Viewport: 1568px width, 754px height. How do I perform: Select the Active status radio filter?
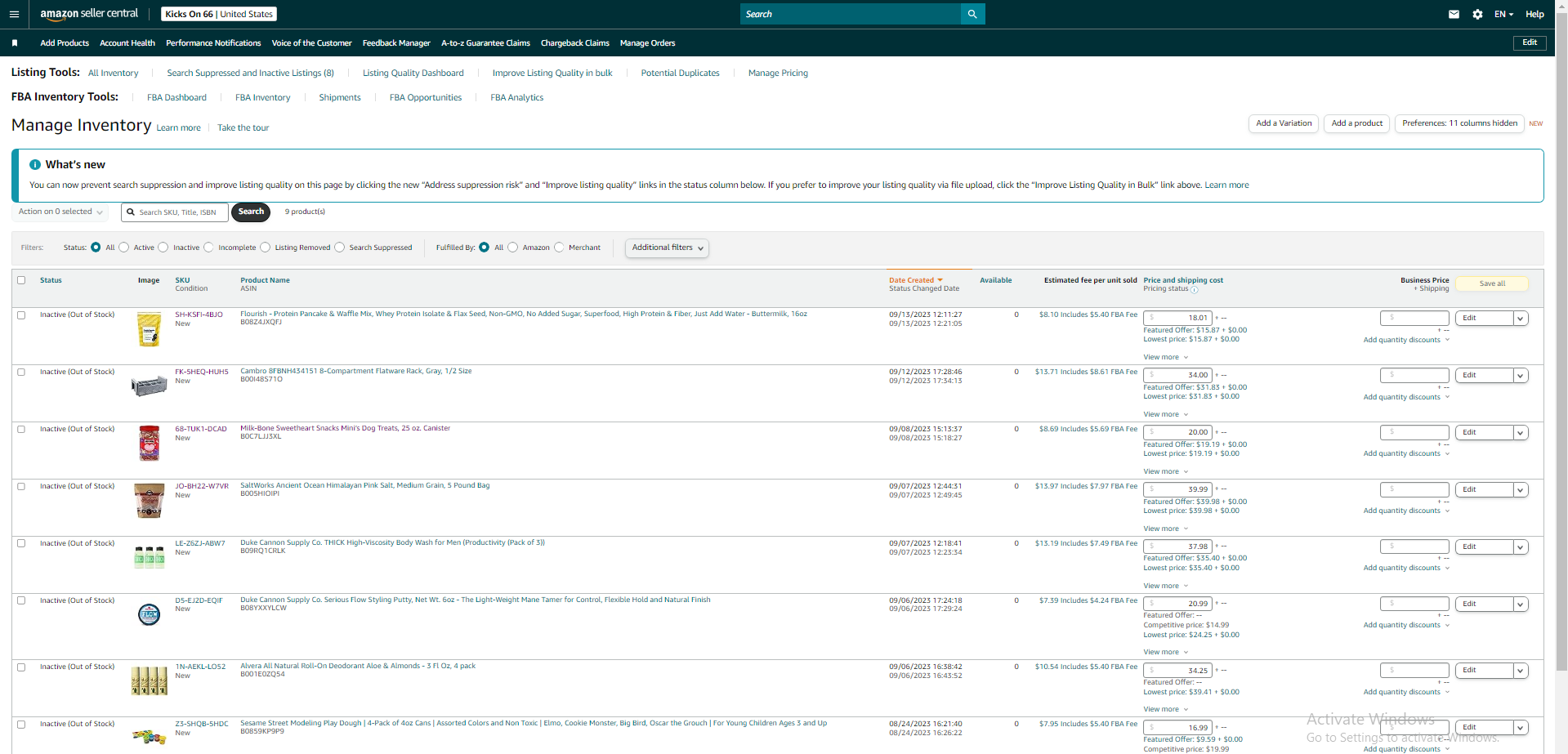pyautogui.click(x=124, y=248)
